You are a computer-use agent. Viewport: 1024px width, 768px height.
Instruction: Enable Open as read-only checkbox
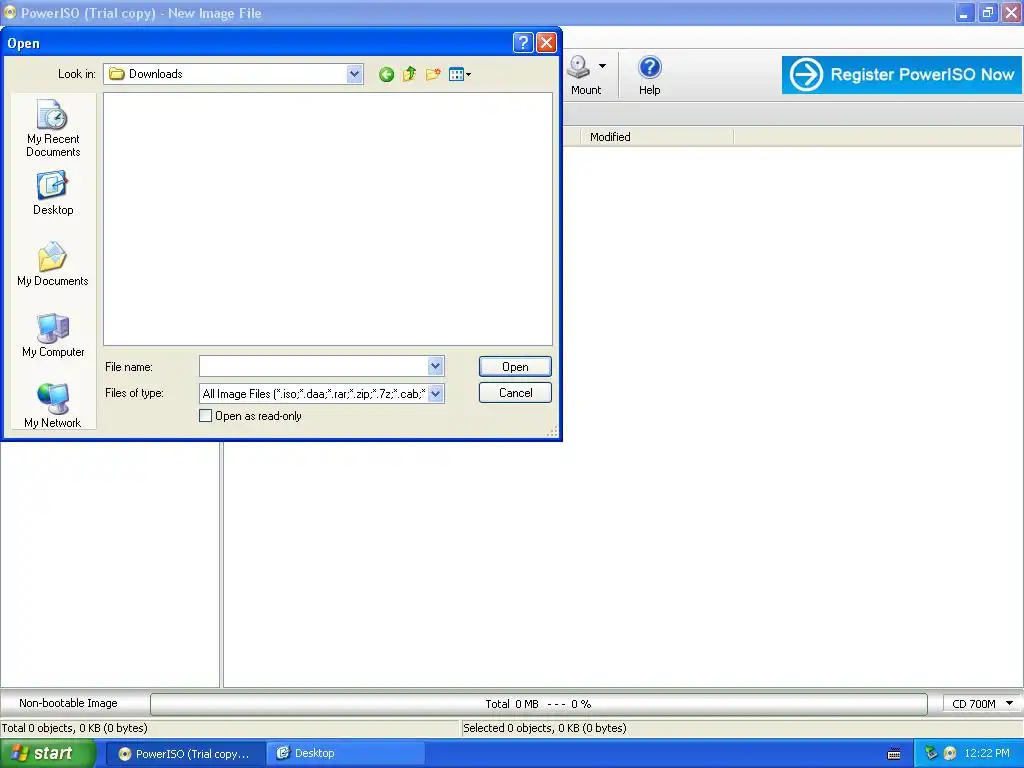pyautogui.click(x=205, y=415)
